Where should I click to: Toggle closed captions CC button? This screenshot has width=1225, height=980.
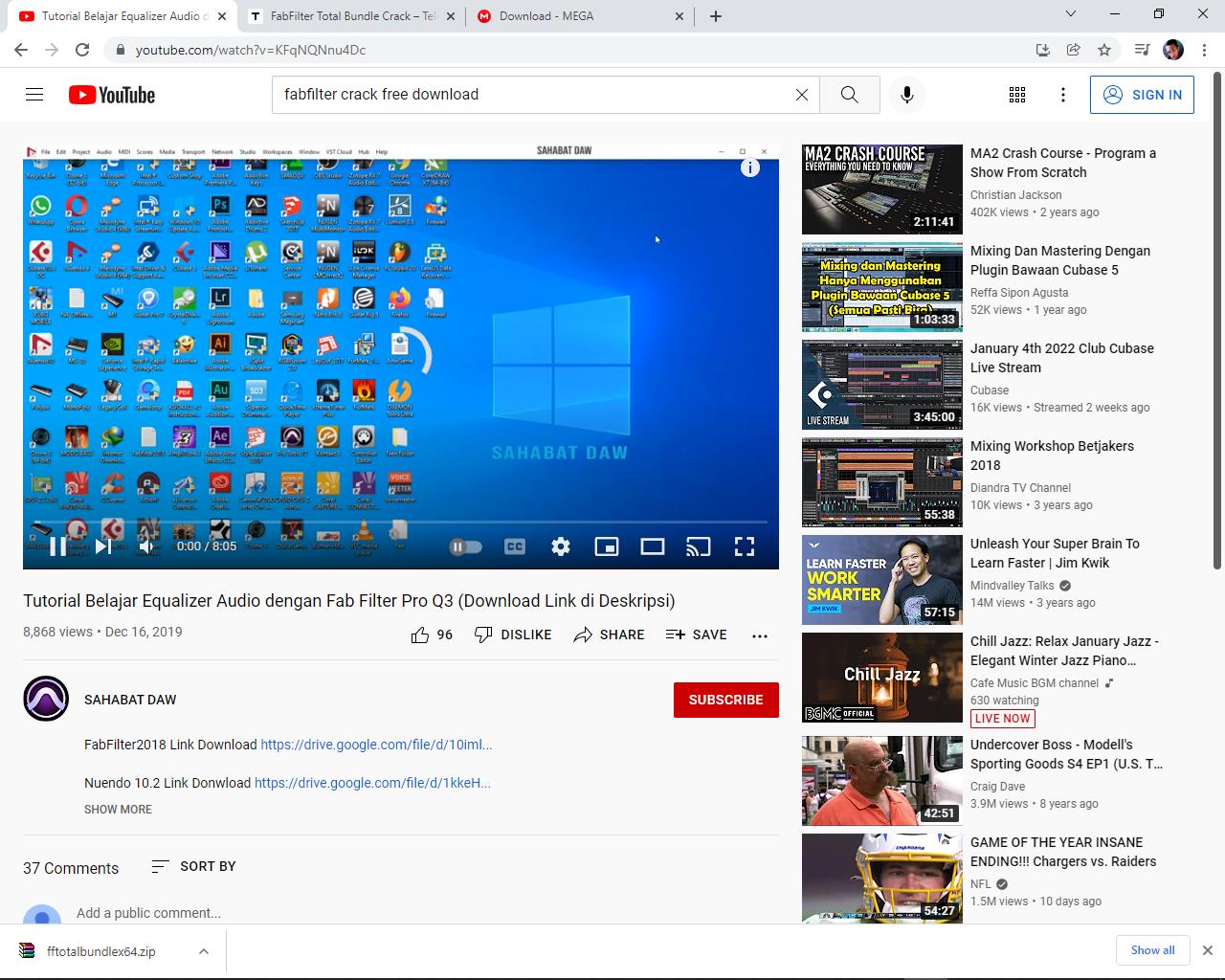click(515, 546)
